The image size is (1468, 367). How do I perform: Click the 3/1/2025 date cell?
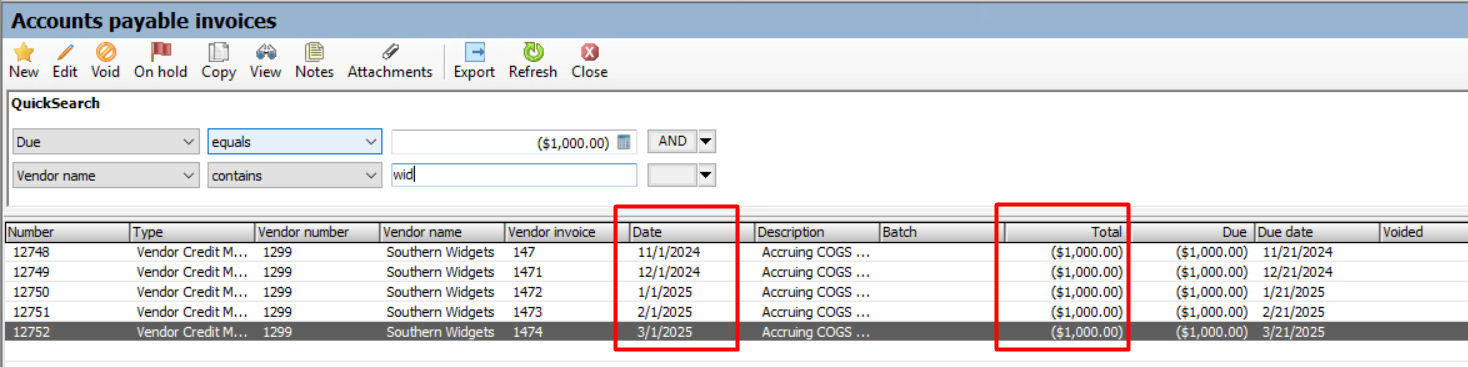pos(692,332)
